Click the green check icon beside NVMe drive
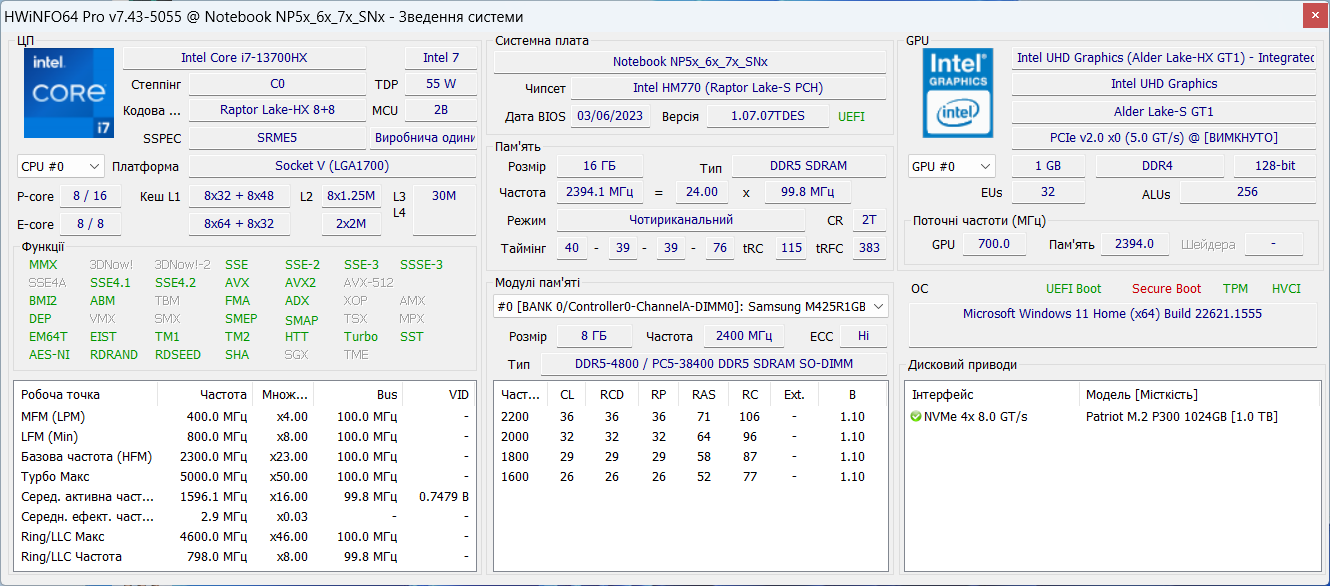The width and height of the screenshot is (1330, 586). pos(916,417)
